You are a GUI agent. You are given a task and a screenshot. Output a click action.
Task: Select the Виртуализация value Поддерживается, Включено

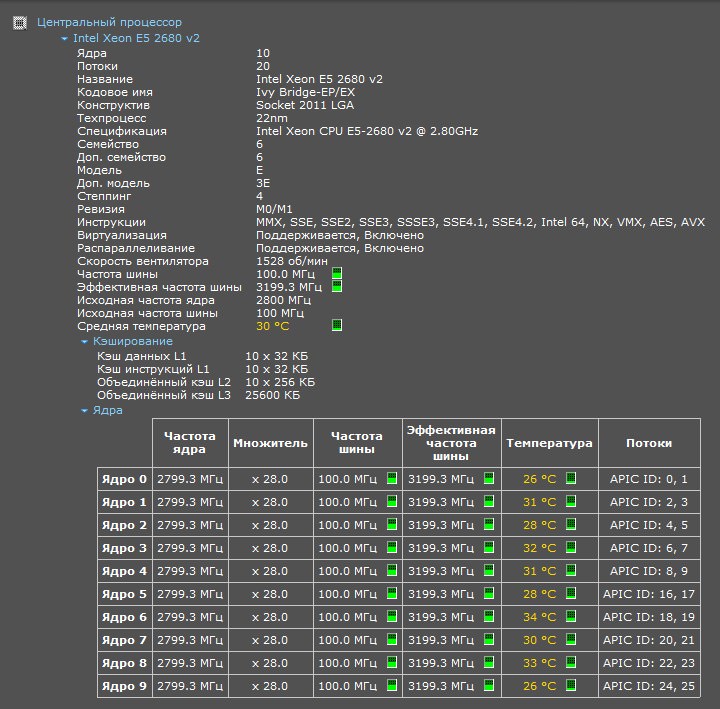click(340, 236)
